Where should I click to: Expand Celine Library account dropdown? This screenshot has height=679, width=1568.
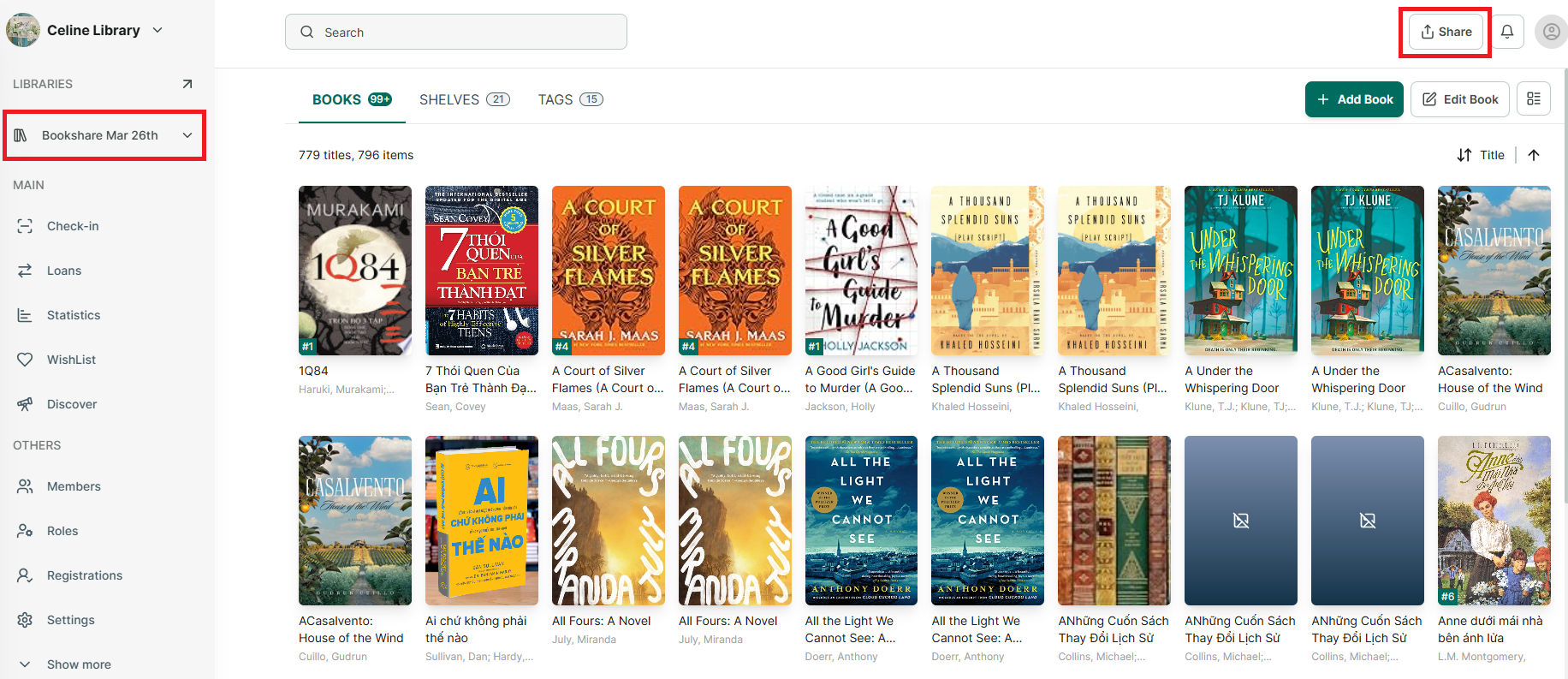click(x=157, y=30)
